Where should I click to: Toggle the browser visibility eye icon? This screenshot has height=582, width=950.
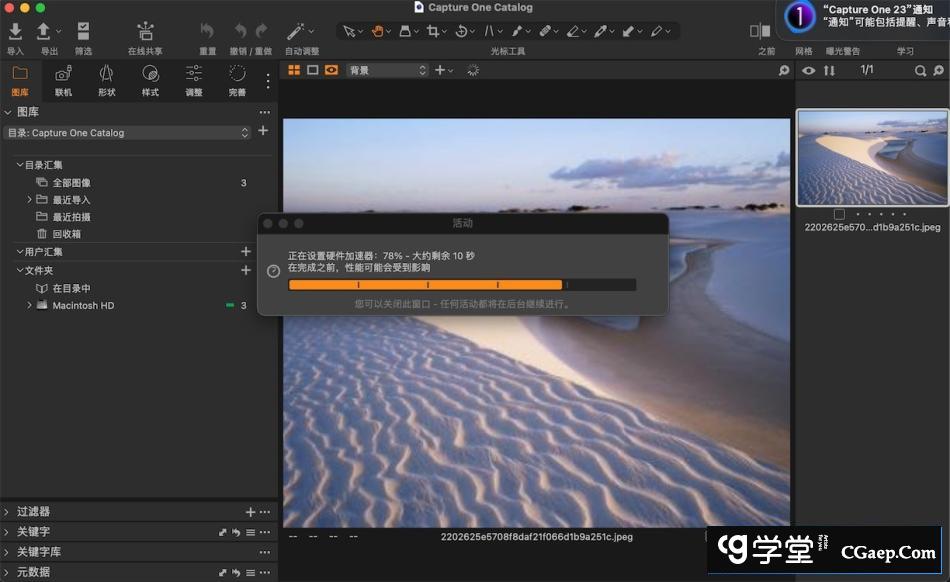click(808, 71)
